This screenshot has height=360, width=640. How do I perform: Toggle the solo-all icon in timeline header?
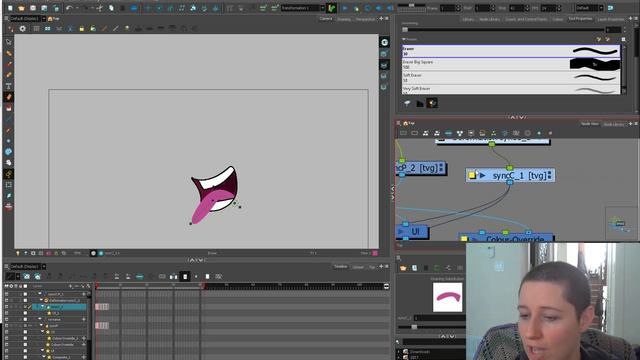coord(11,286)
